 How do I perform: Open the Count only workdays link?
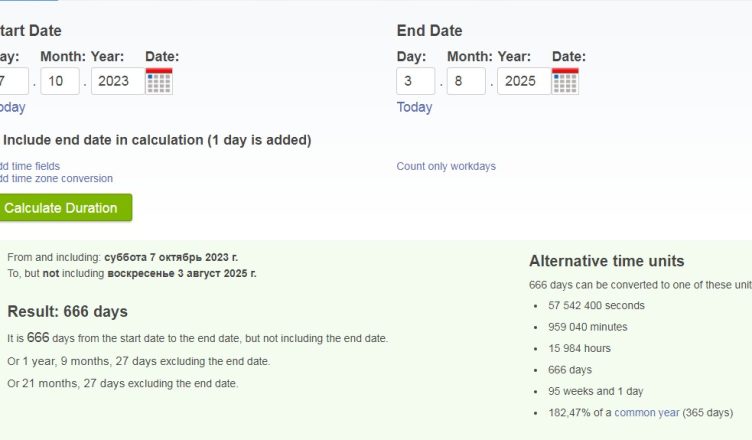coord(446,166)
